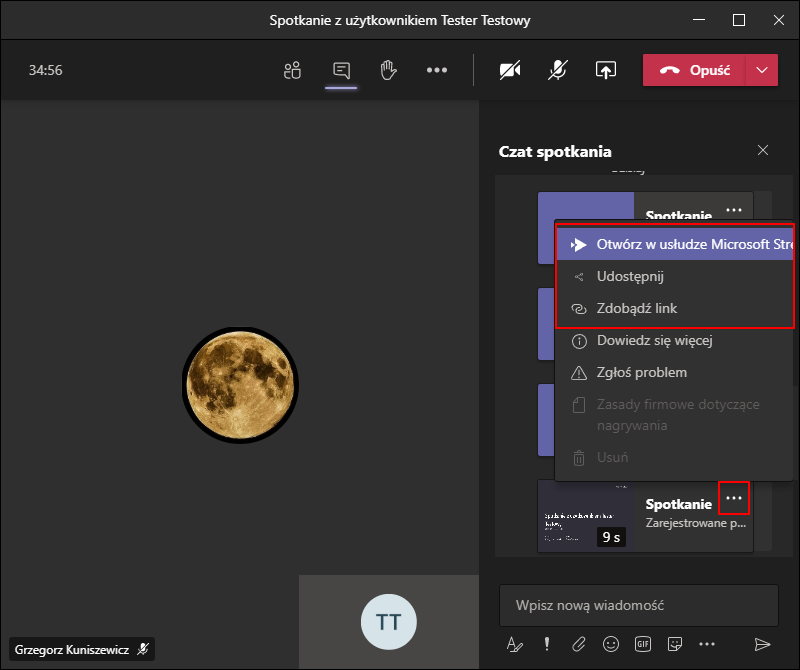Choose Otwórz w usłudze Microsoft Stream
The width and height of the screenshot is (800, 670).
coord(674,244)
